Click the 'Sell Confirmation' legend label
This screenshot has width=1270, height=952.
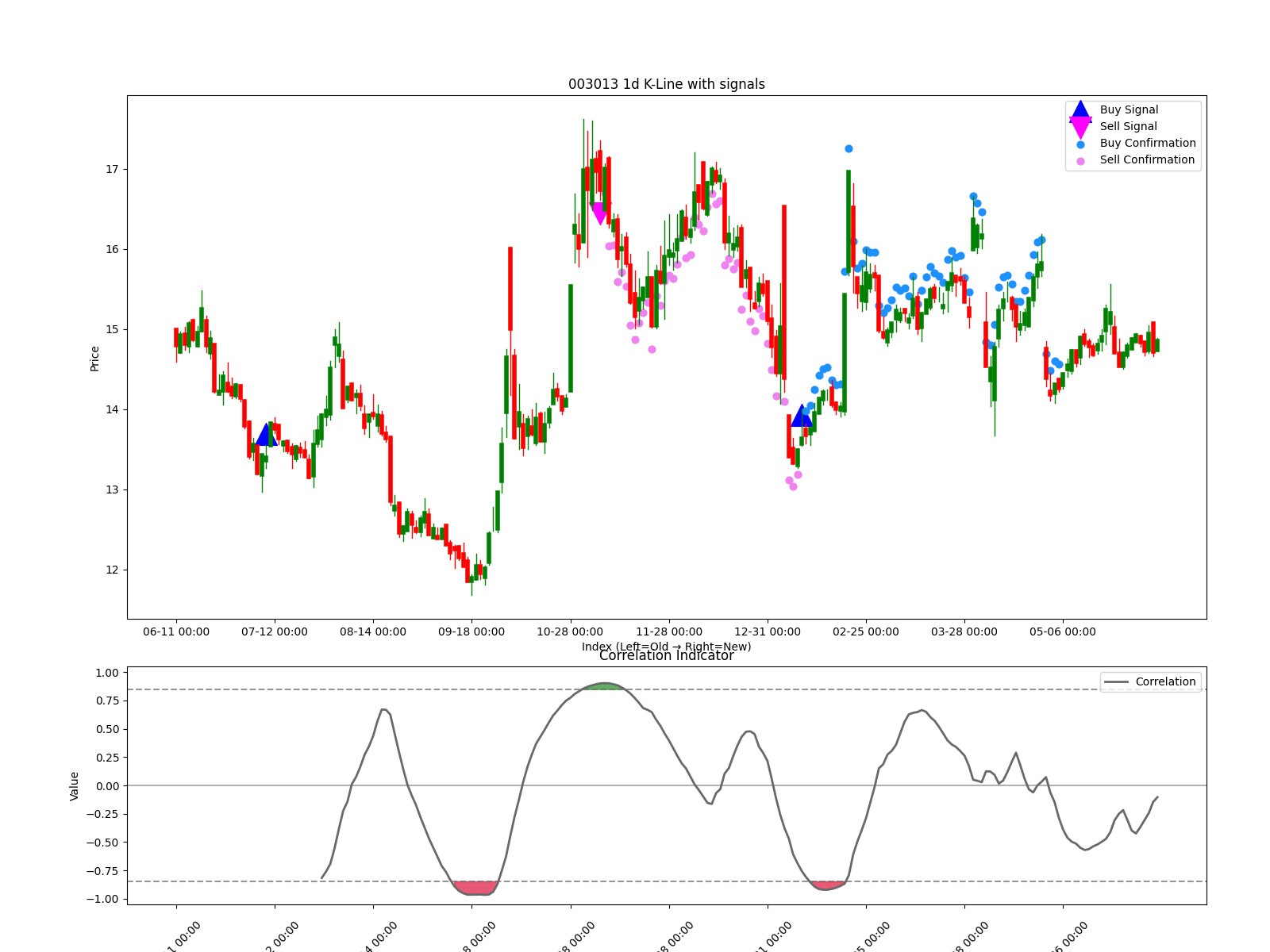[x=1147, y=159]
